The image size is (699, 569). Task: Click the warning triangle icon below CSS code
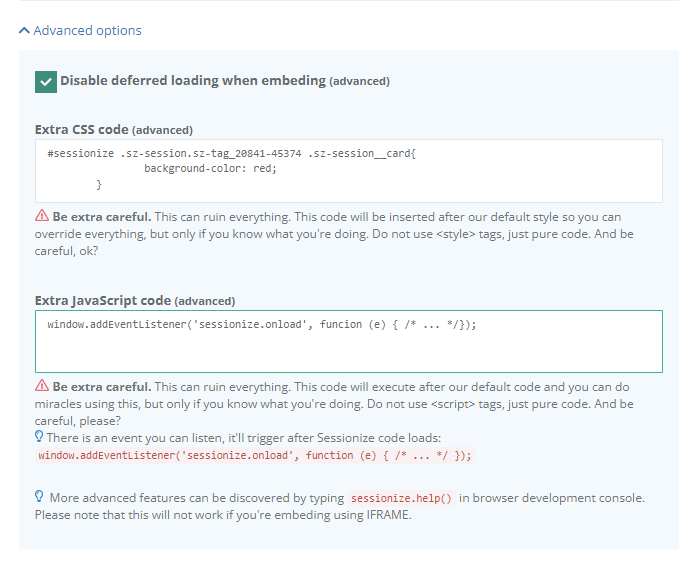pos(42,216)
